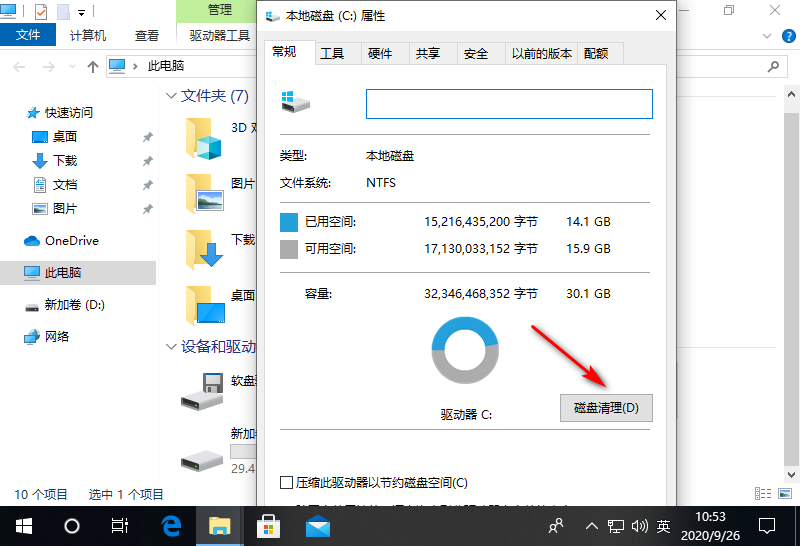
Task: Show hidden tray icons chevron
Action: pyautogui.click(x=591, y=526)
